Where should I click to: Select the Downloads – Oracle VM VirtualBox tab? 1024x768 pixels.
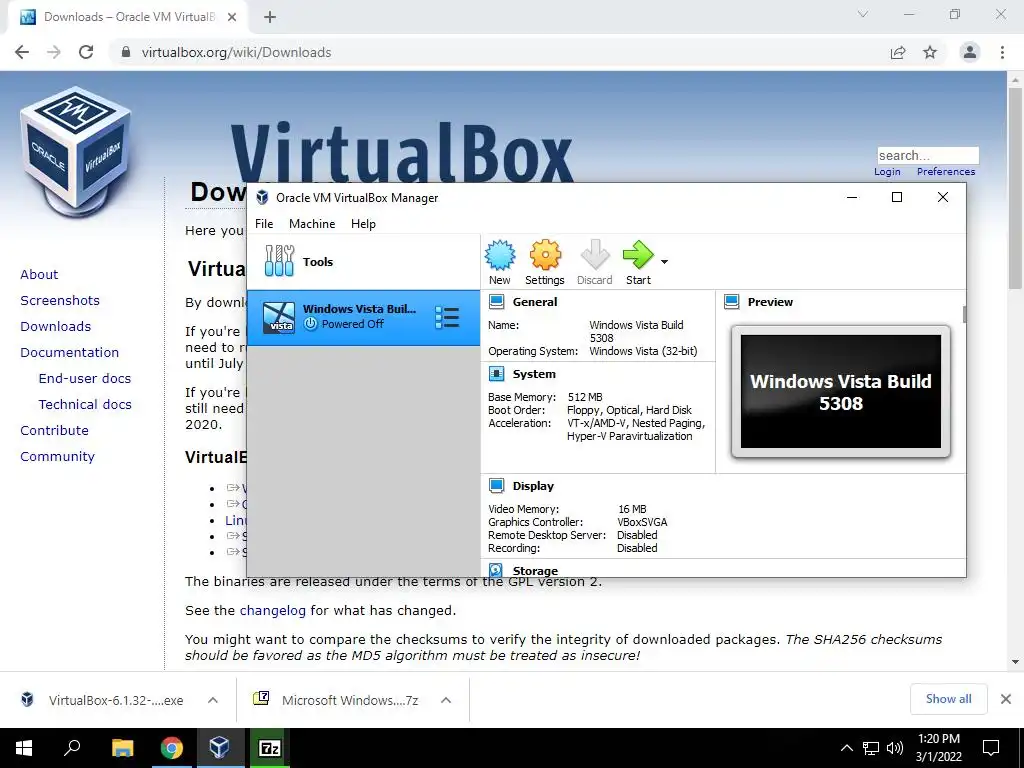pyautogui.click(x=128, y=17)
